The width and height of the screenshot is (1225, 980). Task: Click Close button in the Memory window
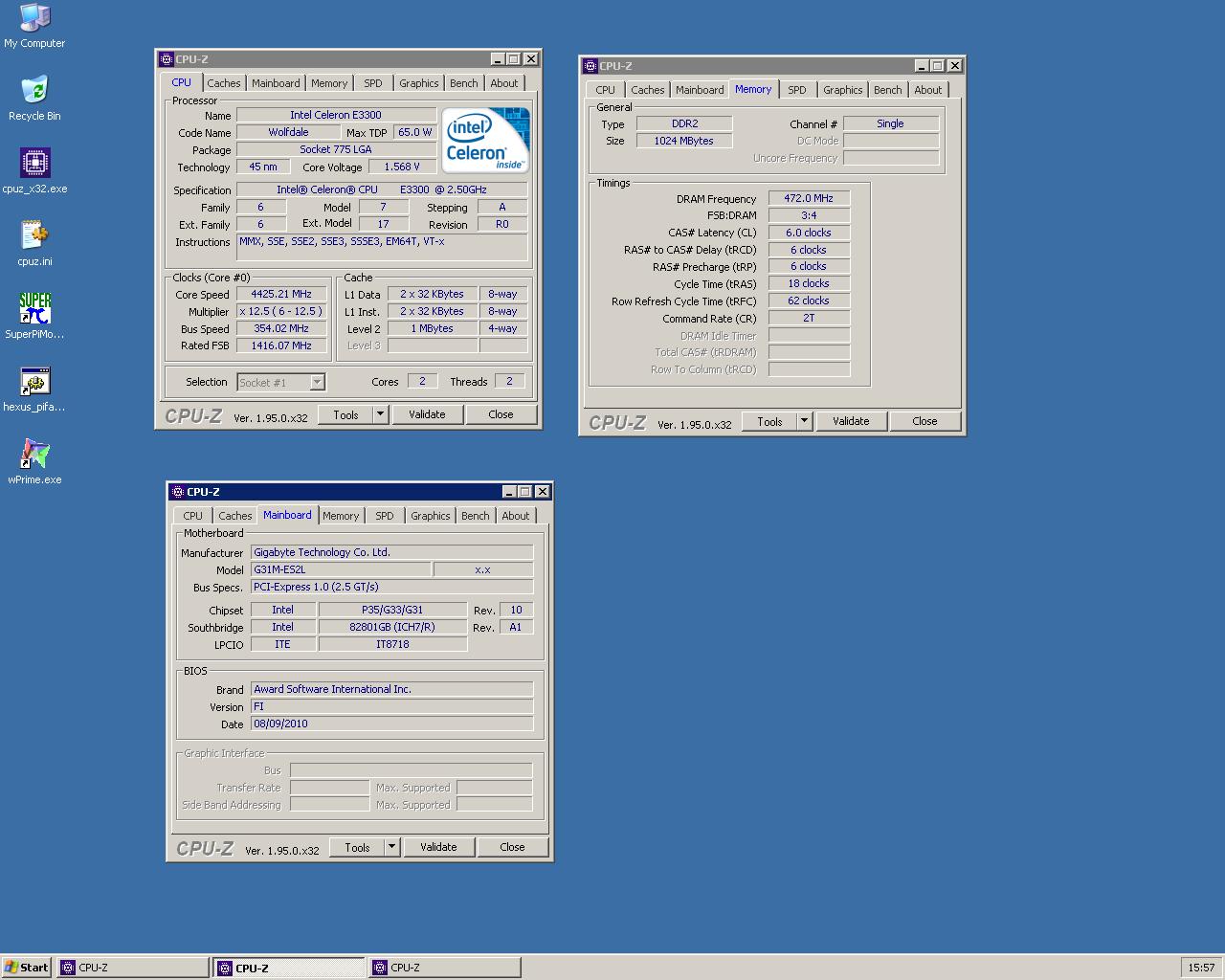(x=924, y=421)
